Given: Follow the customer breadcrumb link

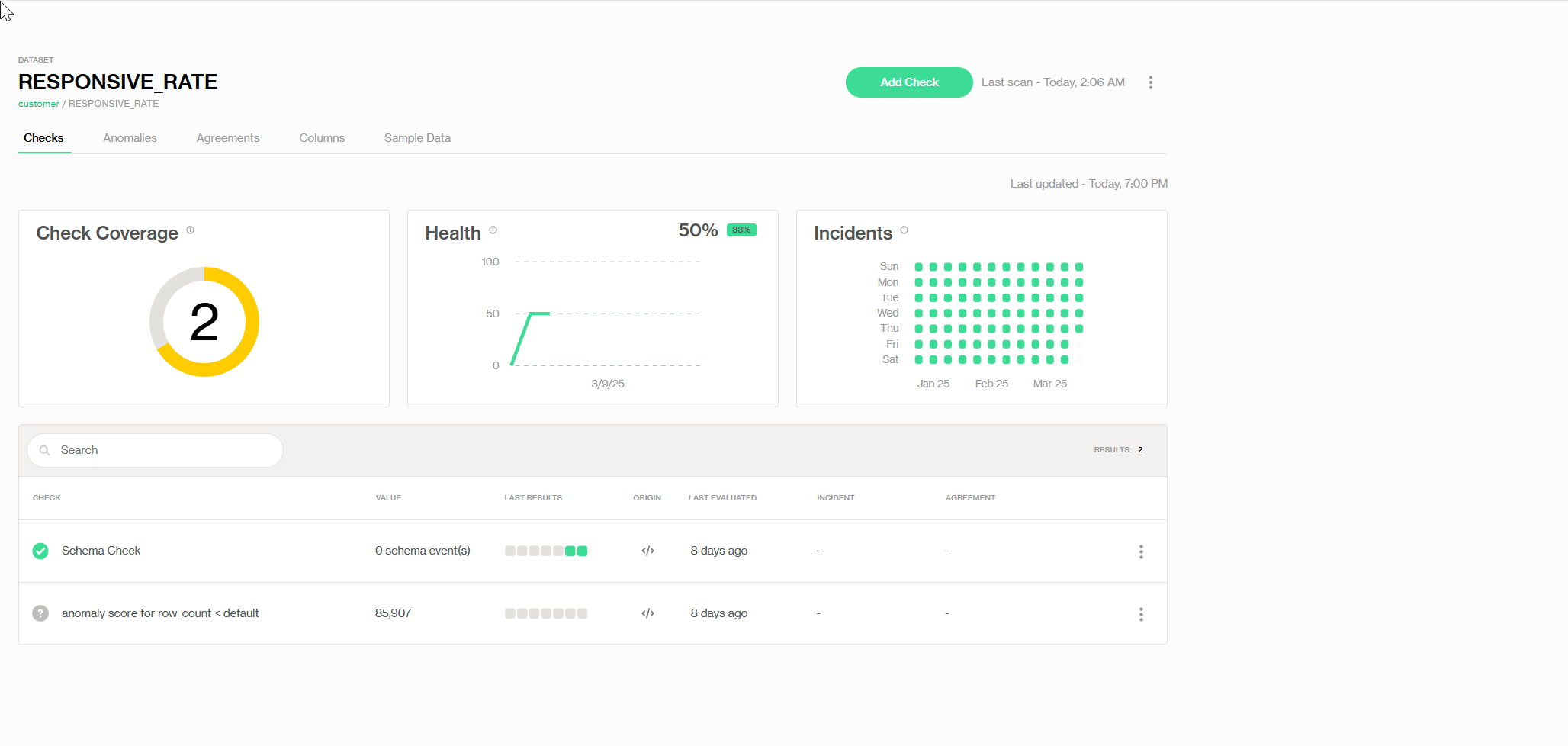Looking at the screenshot, I should 39,104.
